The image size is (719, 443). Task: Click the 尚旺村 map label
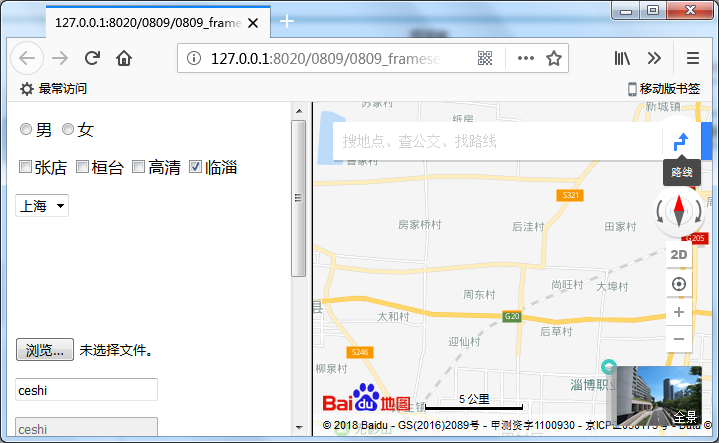point(567,285)
